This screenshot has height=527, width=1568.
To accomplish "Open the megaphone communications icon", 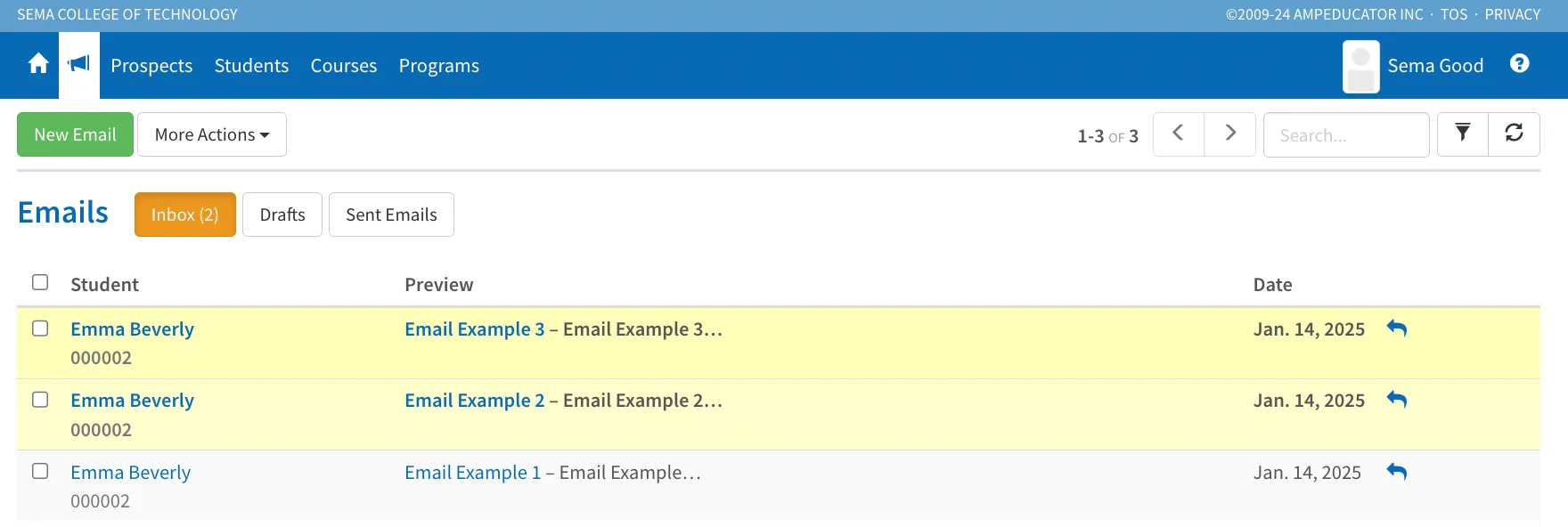I will coord(79,64).
